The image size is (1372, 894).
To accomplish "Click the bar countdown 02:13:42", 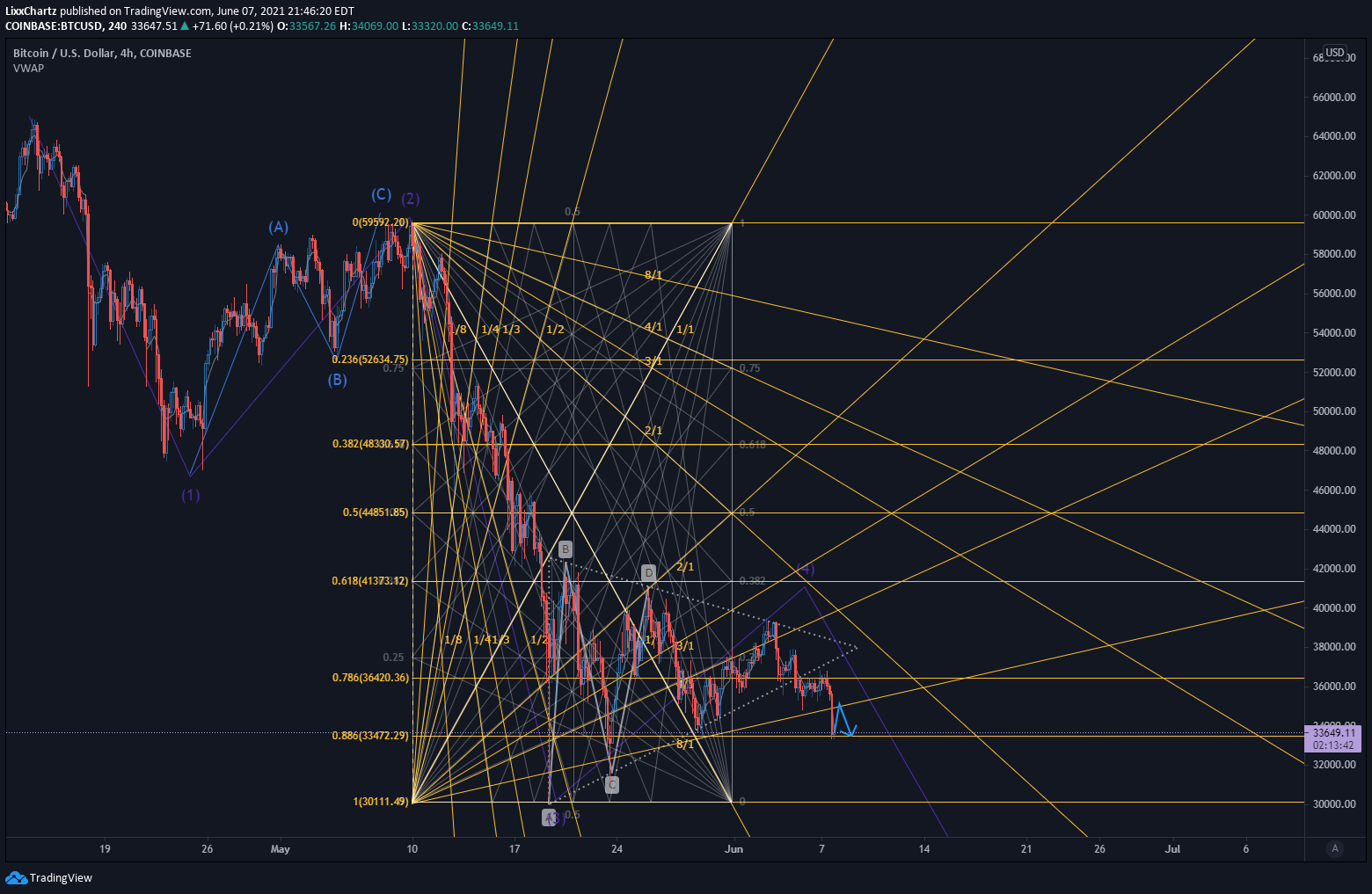I will (x=1333, y=745).
